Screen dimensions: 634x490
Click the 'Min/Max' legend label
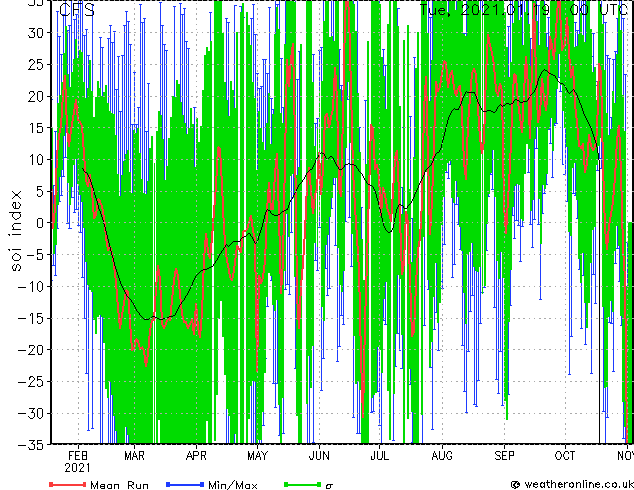click(233, 485)
